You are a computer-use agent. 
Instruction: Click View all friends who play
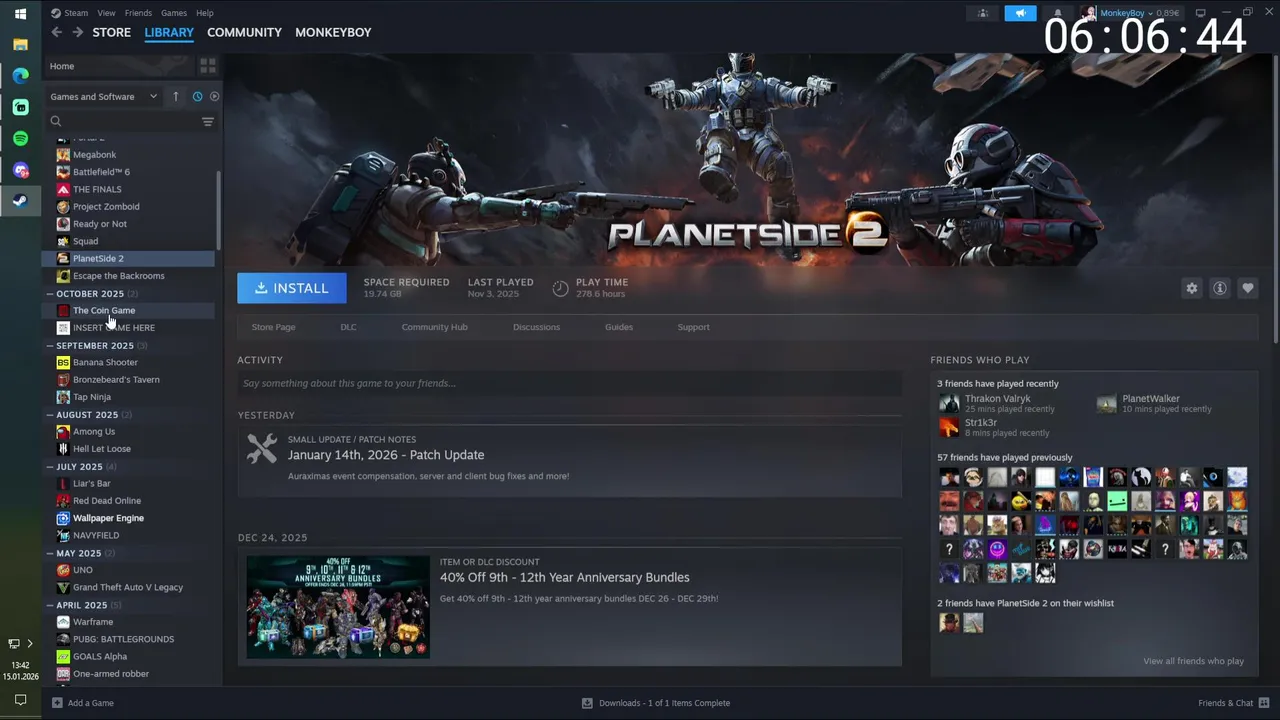point(1193,661)
